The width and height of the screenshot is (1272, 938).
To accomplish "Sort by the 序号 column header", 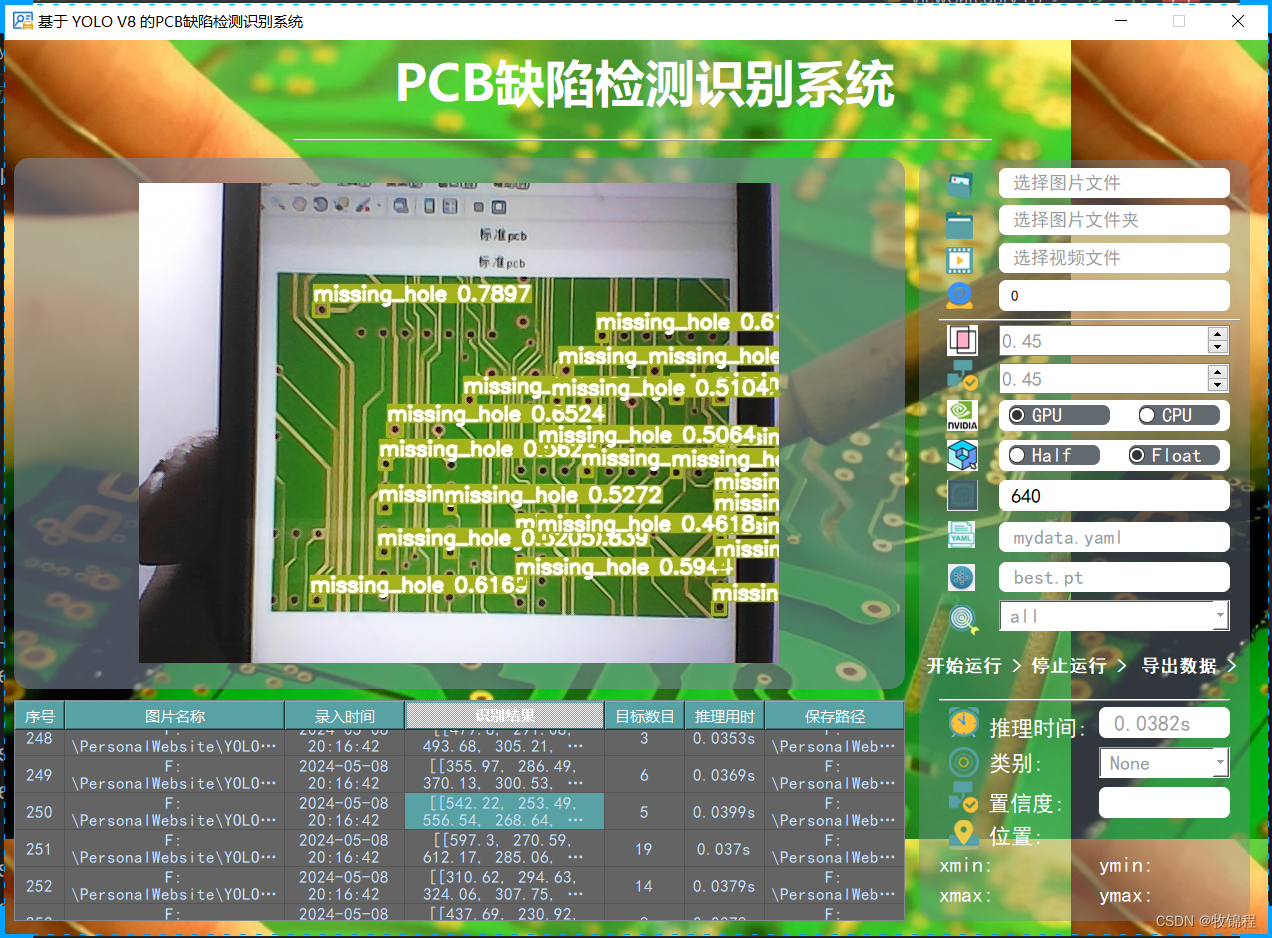I will tap(40, 716).
